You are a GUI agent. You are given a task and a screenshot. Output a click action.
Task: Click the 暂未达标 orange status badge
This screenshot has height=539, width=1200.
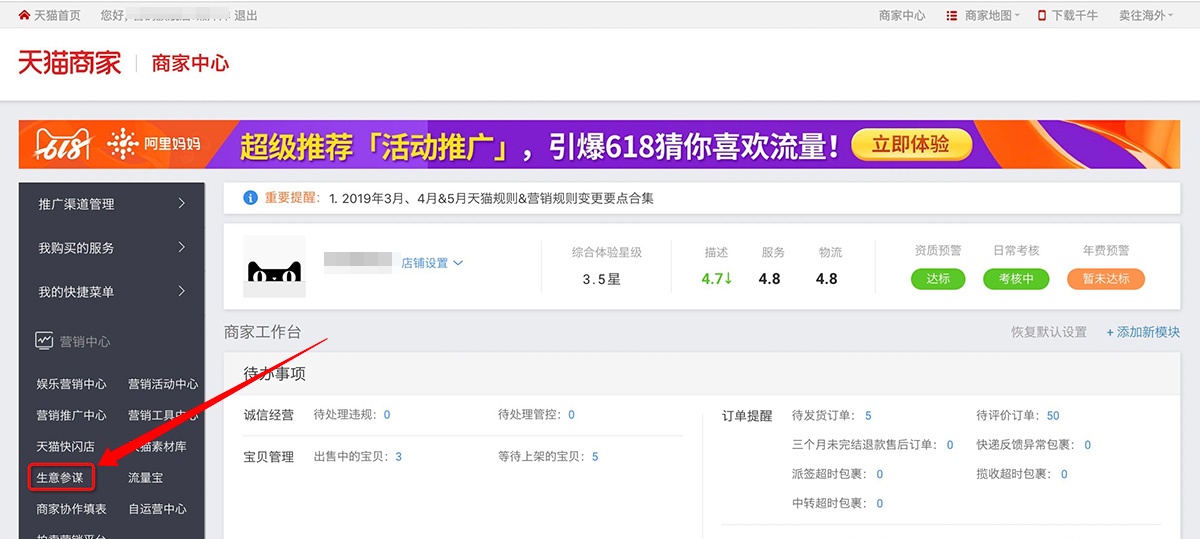[x=1105, y=279]
